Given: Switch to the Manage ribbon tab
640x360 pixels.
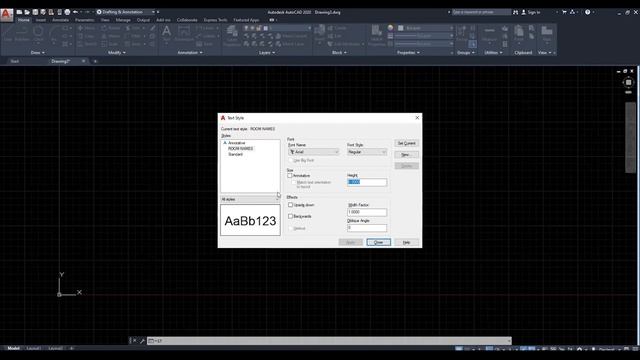Looking at the screenshot, I should (x=123, y=20).
